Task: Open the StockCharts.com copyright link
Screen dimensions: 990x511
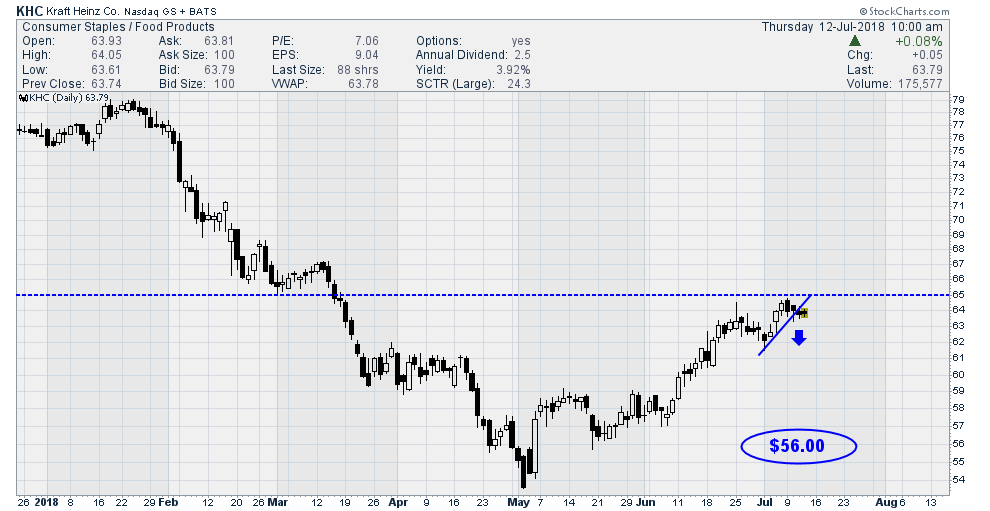Action: (x=904, y=11)
